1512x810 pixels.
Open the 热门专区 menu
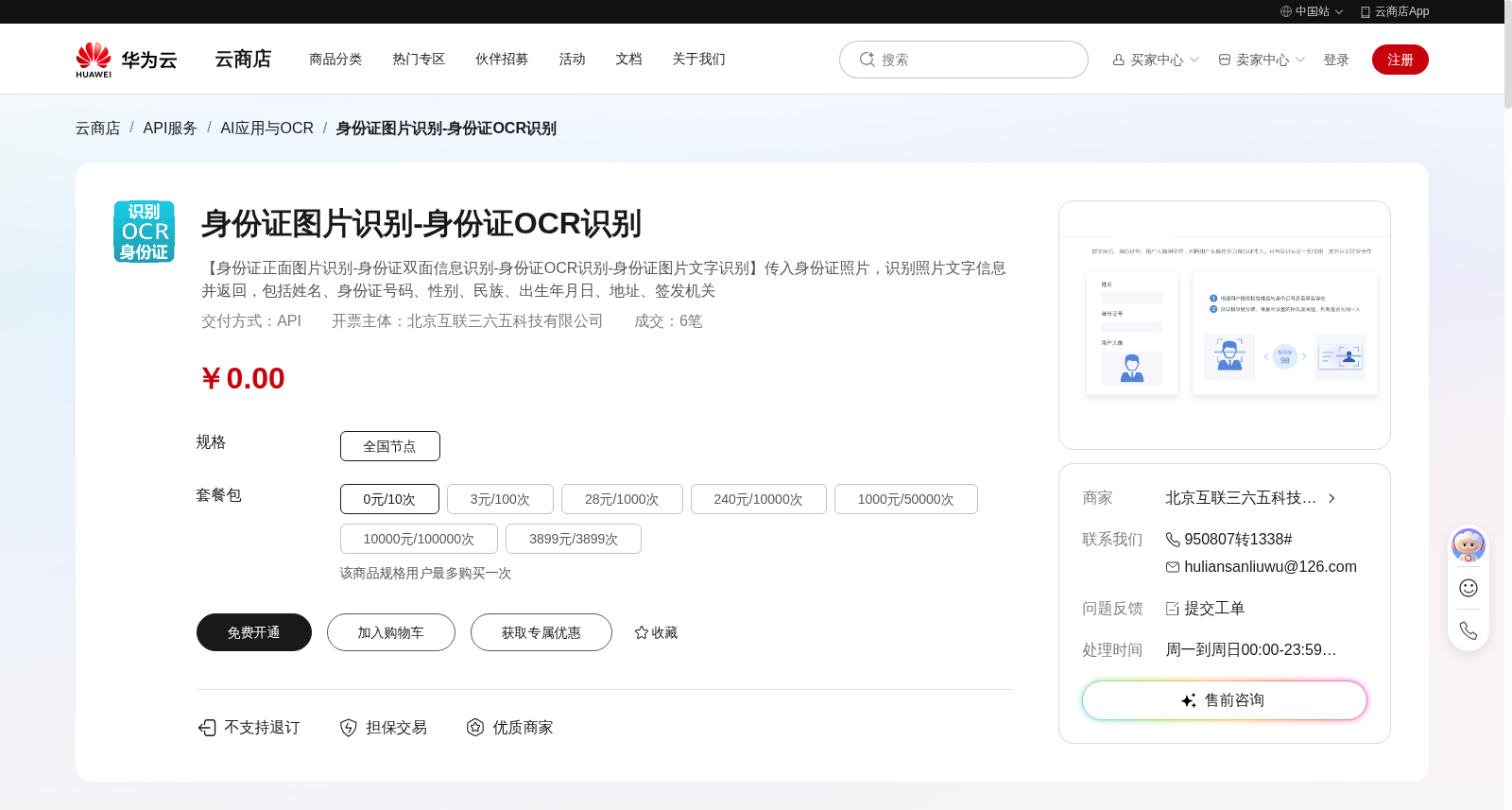419,59
